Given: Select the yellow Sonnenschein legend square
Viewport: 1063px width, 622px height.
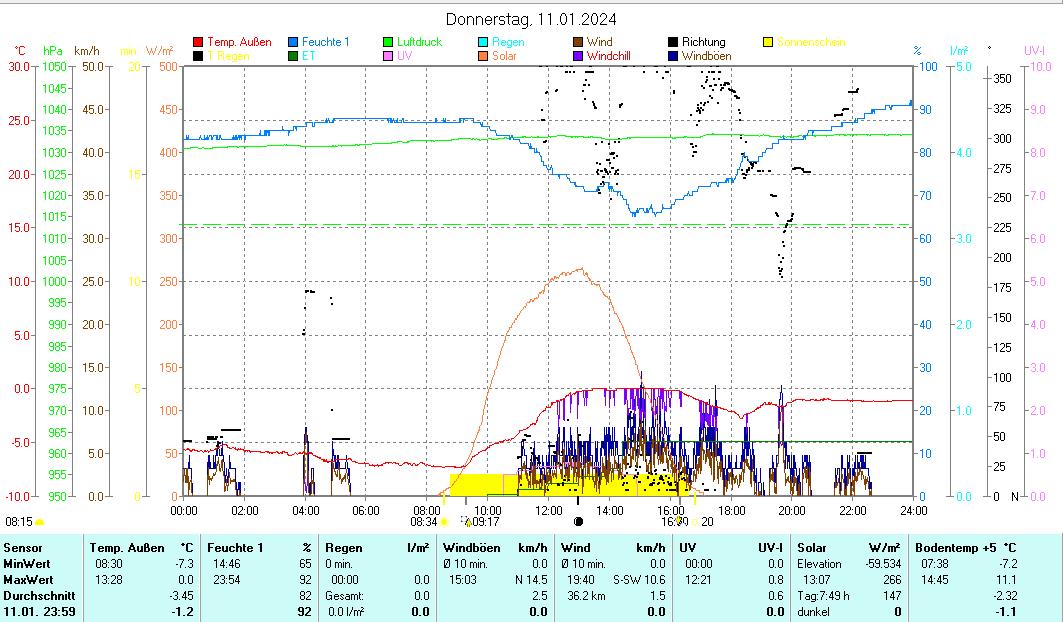Looking at the screenshot, I should pyautogui.click(x=768, y=43).
